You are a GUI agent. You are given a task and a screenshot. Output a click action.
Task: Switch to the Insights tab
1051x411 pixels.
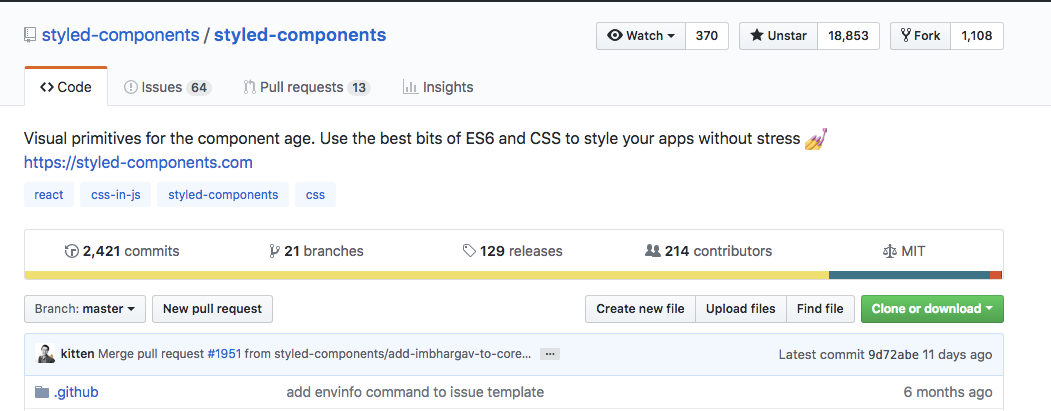[438, 87]
